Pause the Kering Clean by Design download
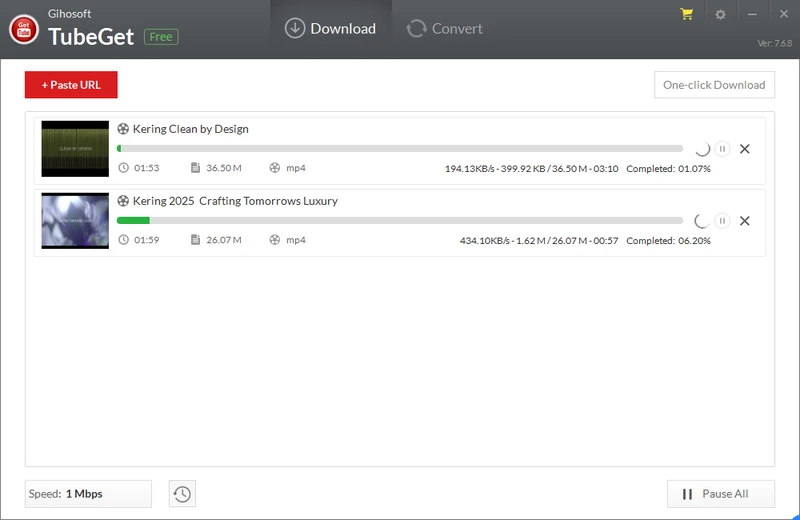Screen dimensions: 800x520 click(722, 148)
